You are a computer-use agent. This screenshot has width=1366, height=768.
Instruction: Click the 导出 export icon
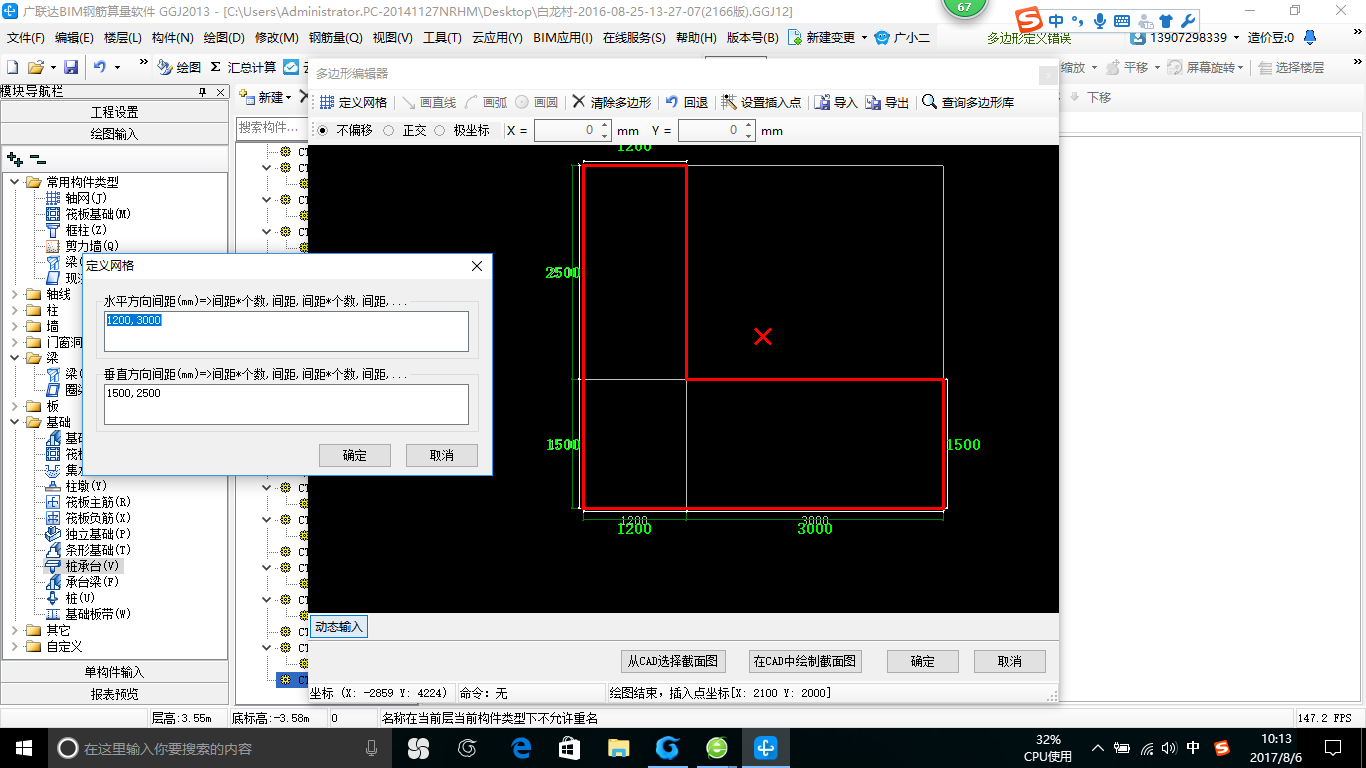tap(874, 102)
